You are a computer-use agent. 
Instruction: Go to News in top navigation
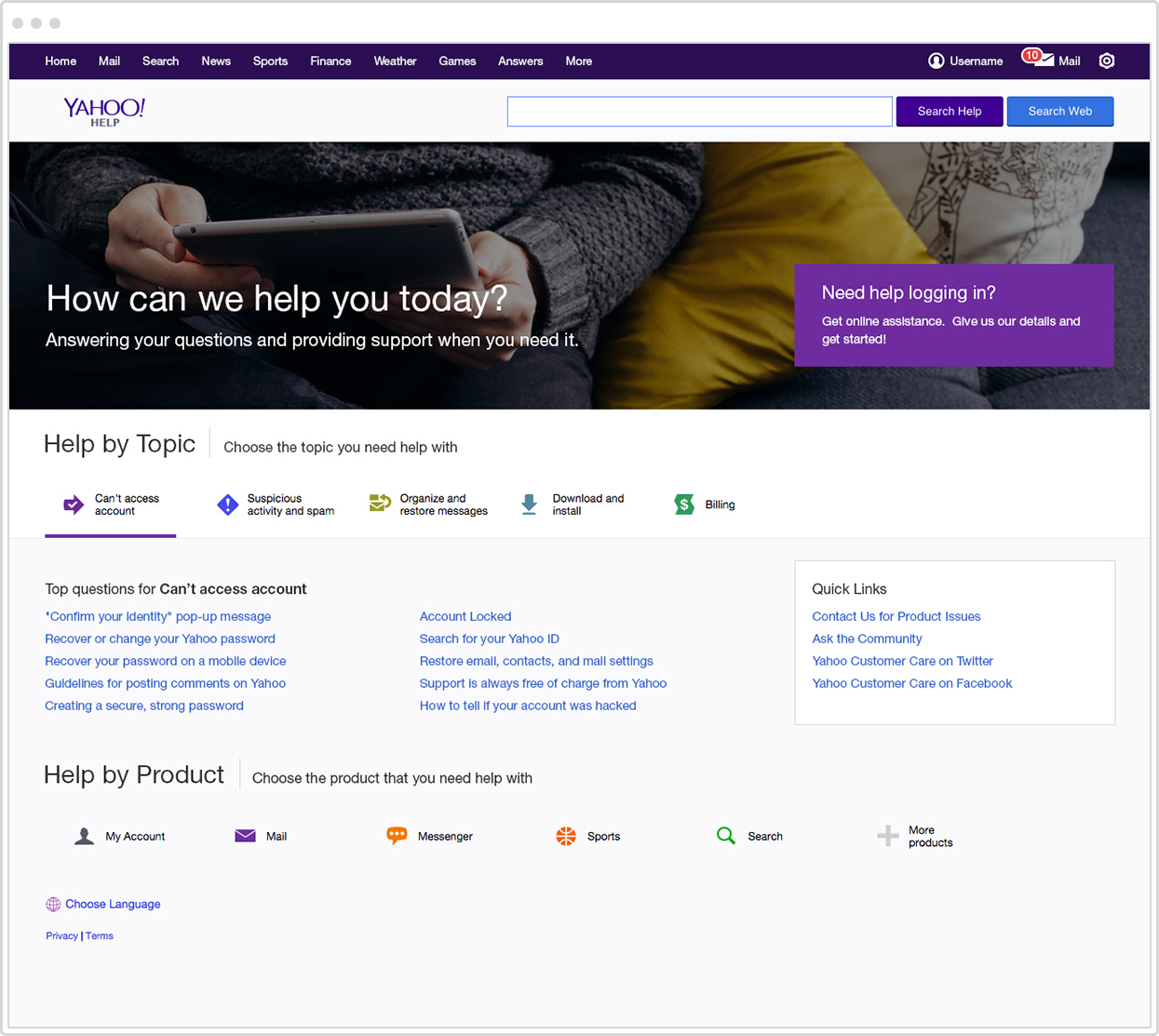pos(216,61)
